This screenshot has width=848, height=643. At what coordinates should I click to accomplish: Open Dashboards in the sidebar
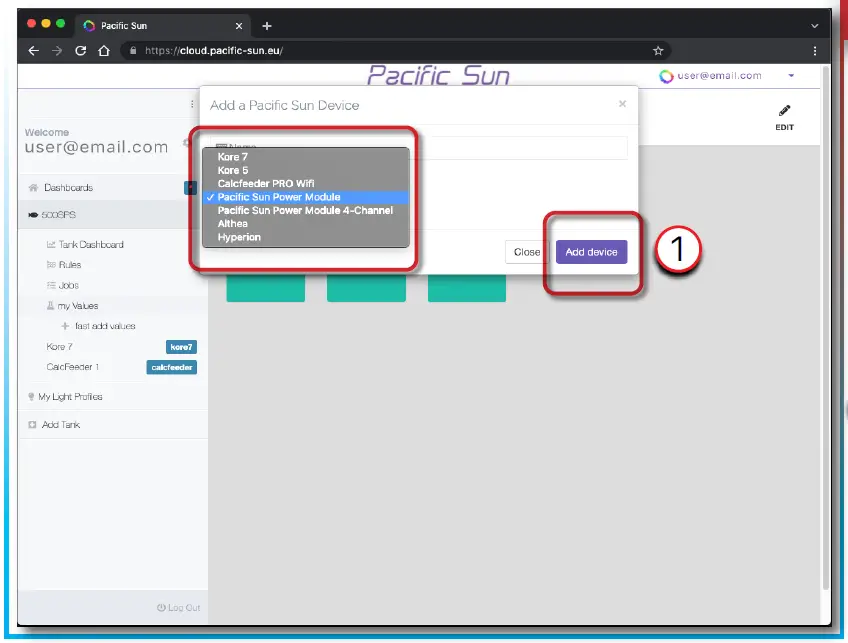coord(69,188)
